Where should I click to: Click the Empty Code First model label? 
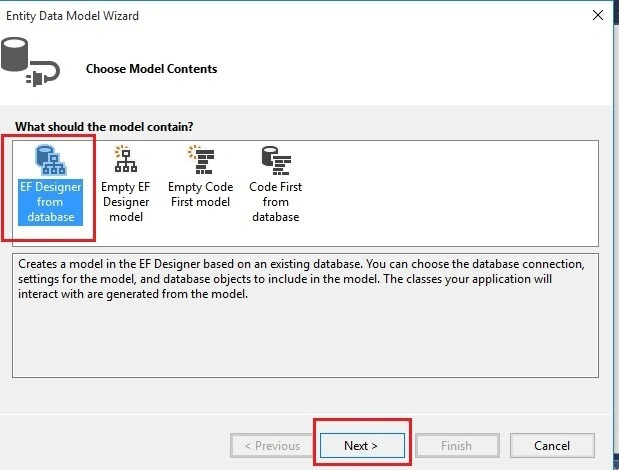point(201,194)
